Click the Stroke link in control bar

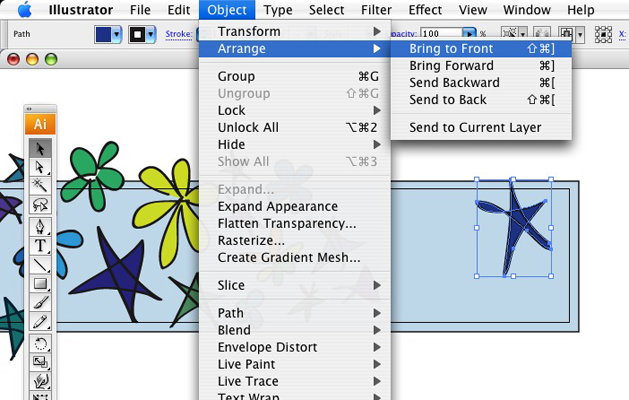pyautogui.click(x=179, y=35)
